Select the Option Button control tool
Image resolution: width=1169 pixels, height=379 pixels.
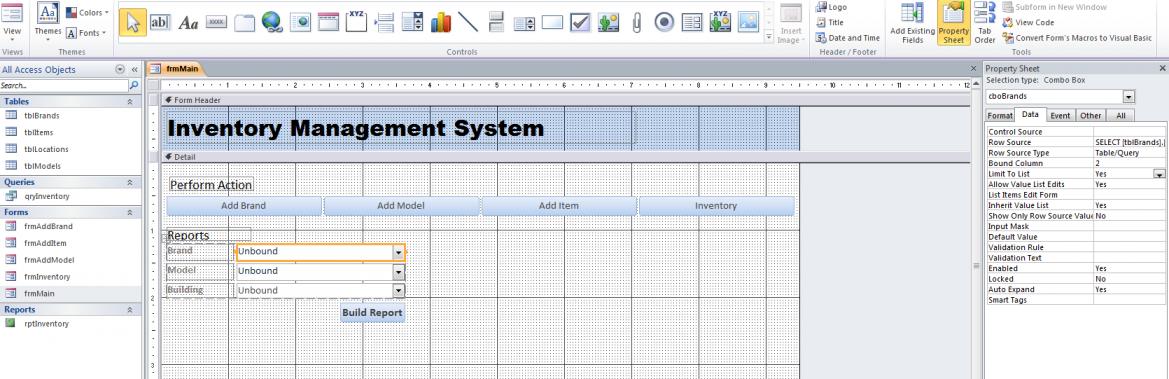click(x=664, y=22)
